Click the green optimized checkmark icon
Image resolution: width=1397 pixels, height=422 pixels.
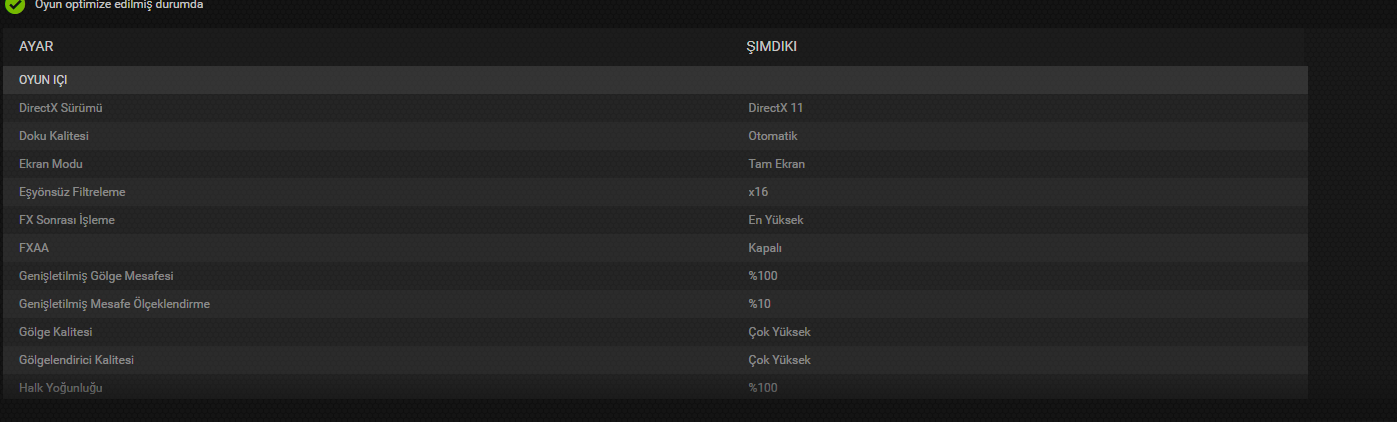(x=15, y=6)
